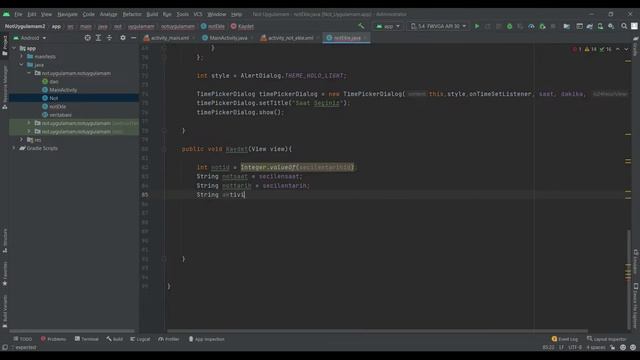Toggle tool window bars icon at bottom left
This screenshot has height=360, width=640.
point(5,347)
